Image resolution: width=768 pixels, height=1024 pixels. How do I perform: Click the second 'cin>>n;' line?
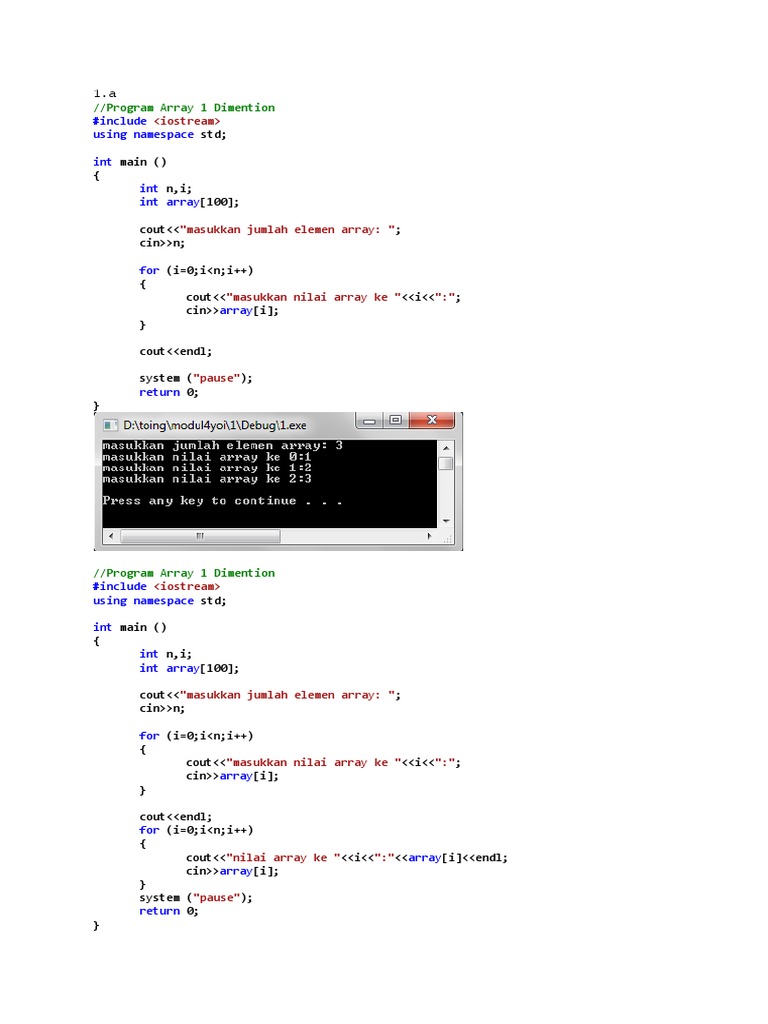162,709
